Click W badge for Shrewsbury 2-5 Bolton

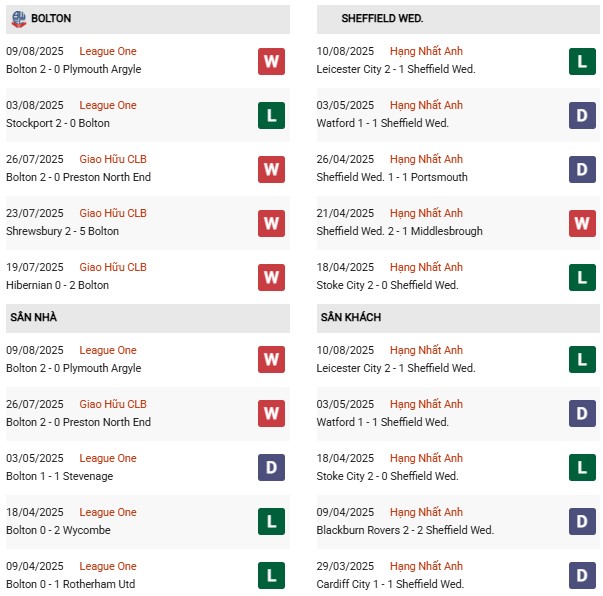[271, 223]
